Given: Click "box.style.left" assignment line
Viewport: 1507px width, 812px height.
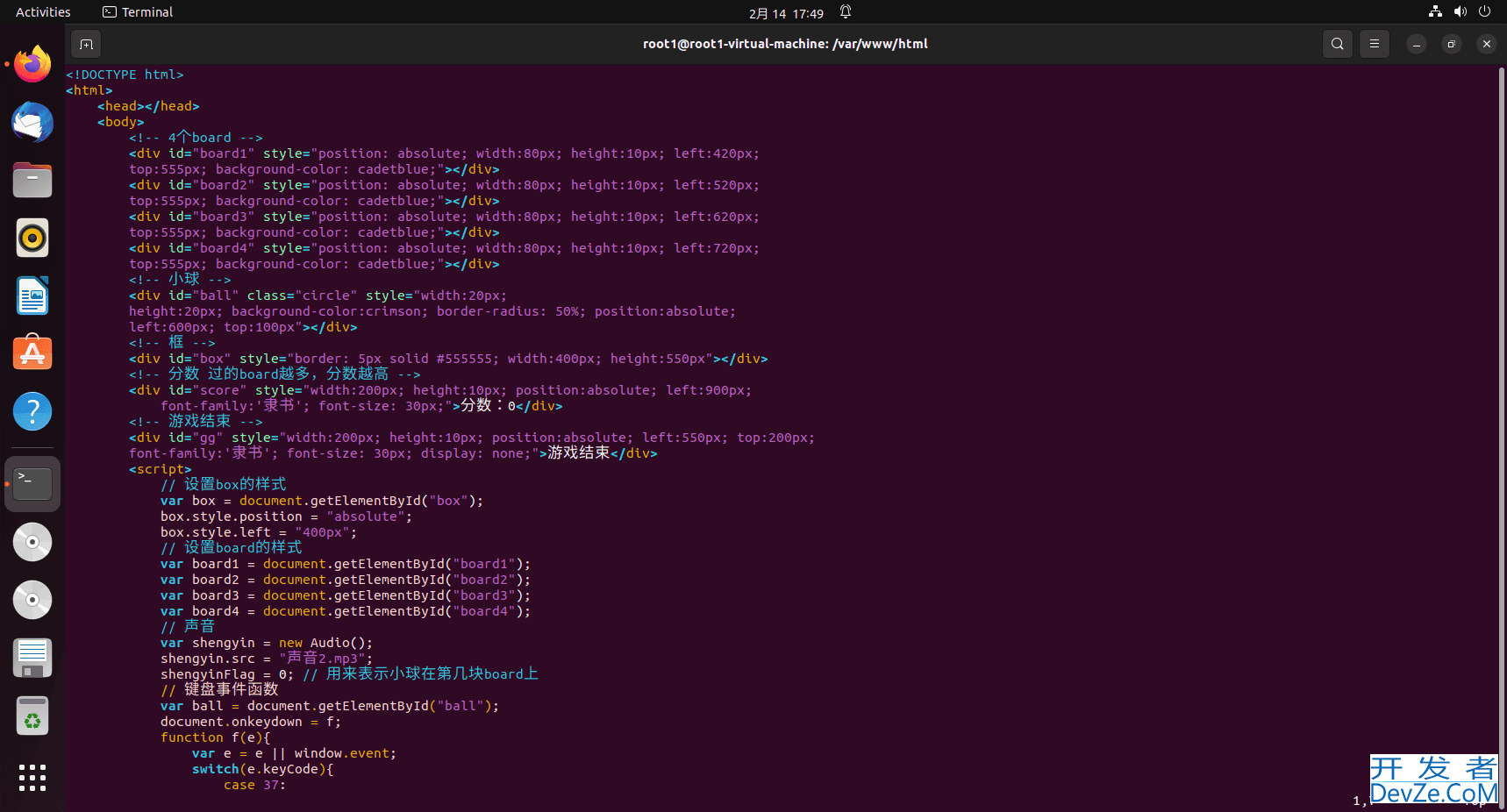Looking at the screenshot, I should pyautogui.click(x=259, y=532).
